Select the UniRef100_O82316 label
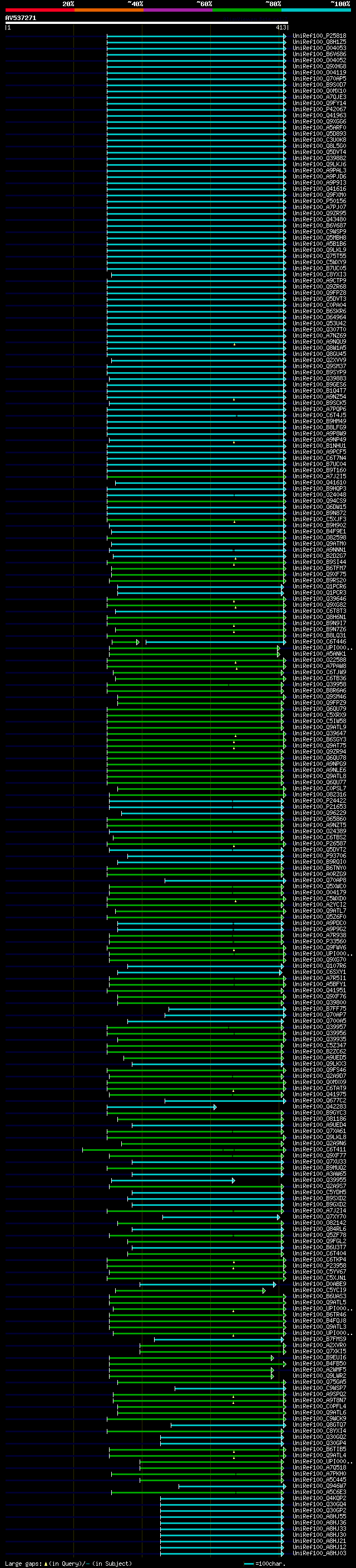The image size is (356, 1568). point(319,794)
